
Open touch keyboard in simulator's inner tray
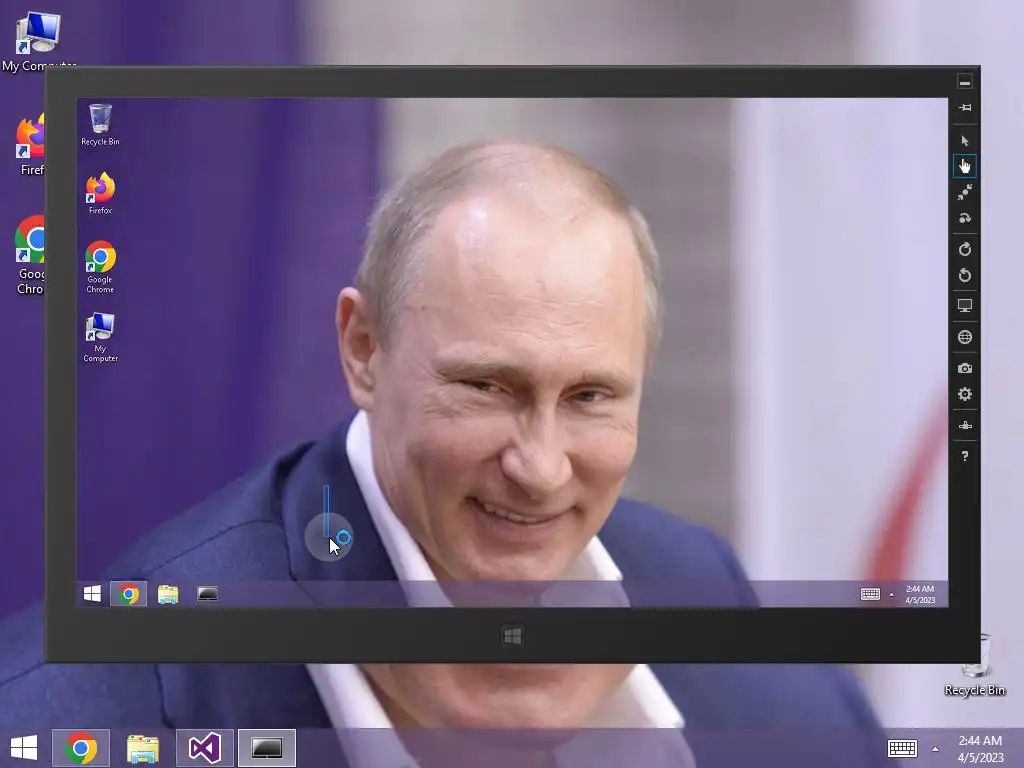tap(870, 594)
